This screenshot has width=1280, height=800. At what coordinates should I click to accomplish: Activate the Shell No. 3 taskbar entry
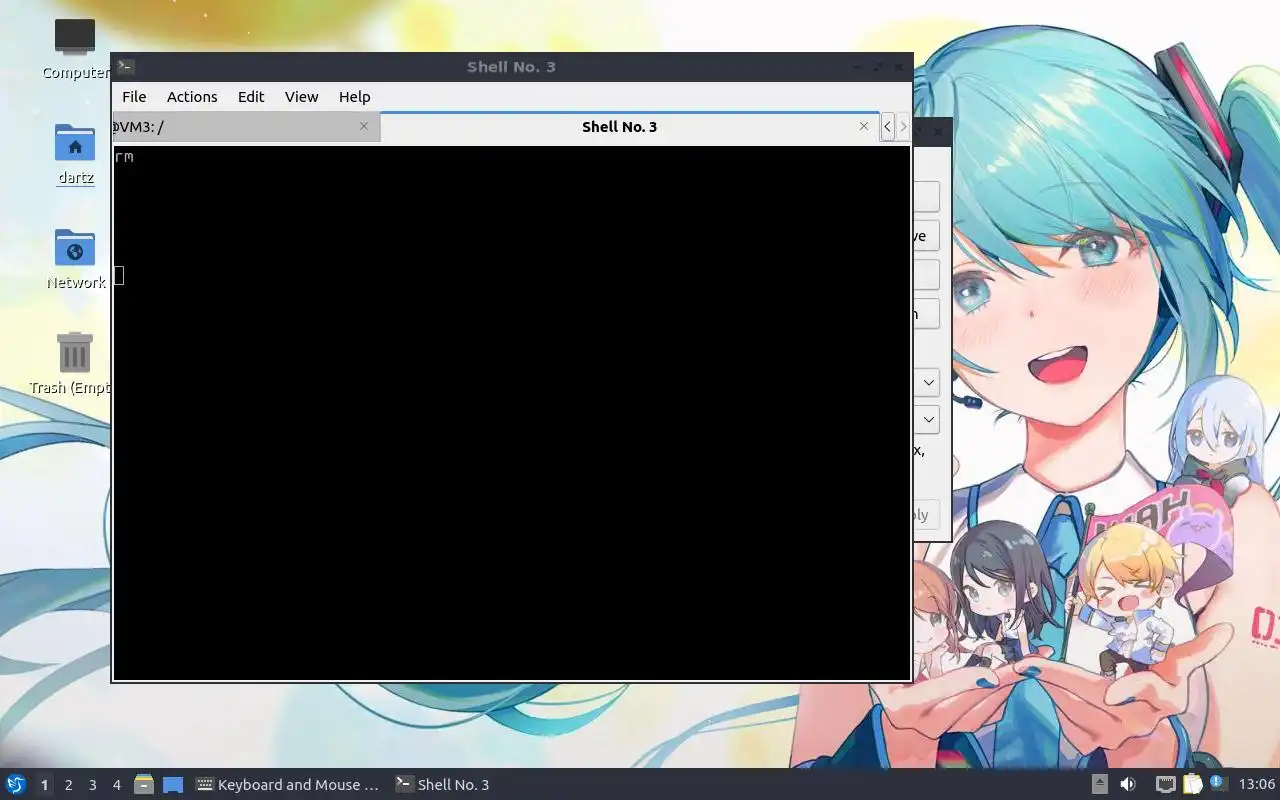[443, 785]
